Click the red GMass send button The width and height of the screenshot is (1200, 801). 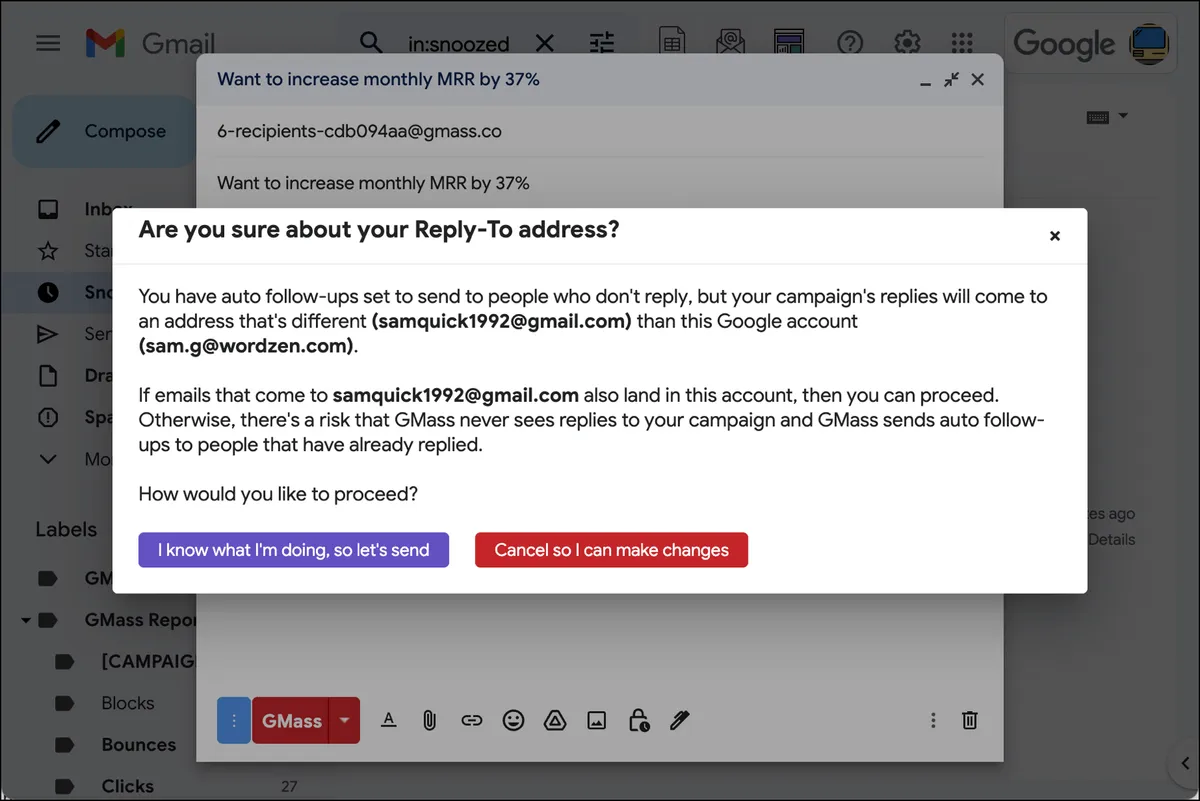pos(291,720)
